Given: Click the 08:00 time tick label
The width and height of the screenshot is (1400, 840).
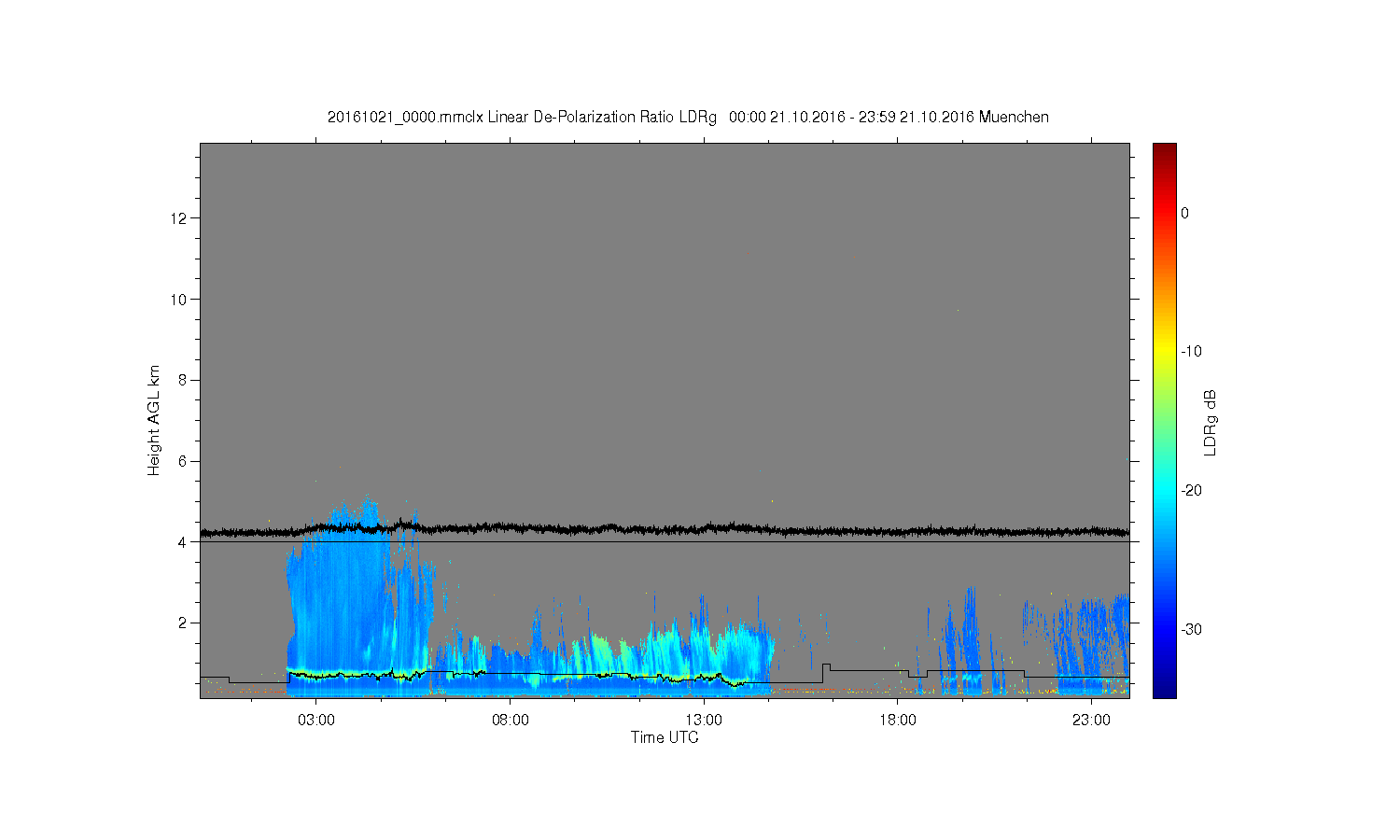Looking at the screenshot, I should tap(511, 721).
